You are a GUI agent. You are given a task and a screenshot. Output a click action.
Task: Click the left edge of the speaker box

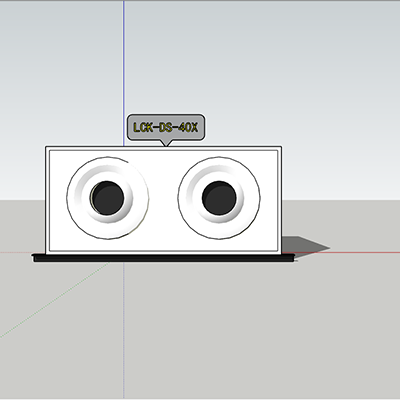click(x=47, y=200)
